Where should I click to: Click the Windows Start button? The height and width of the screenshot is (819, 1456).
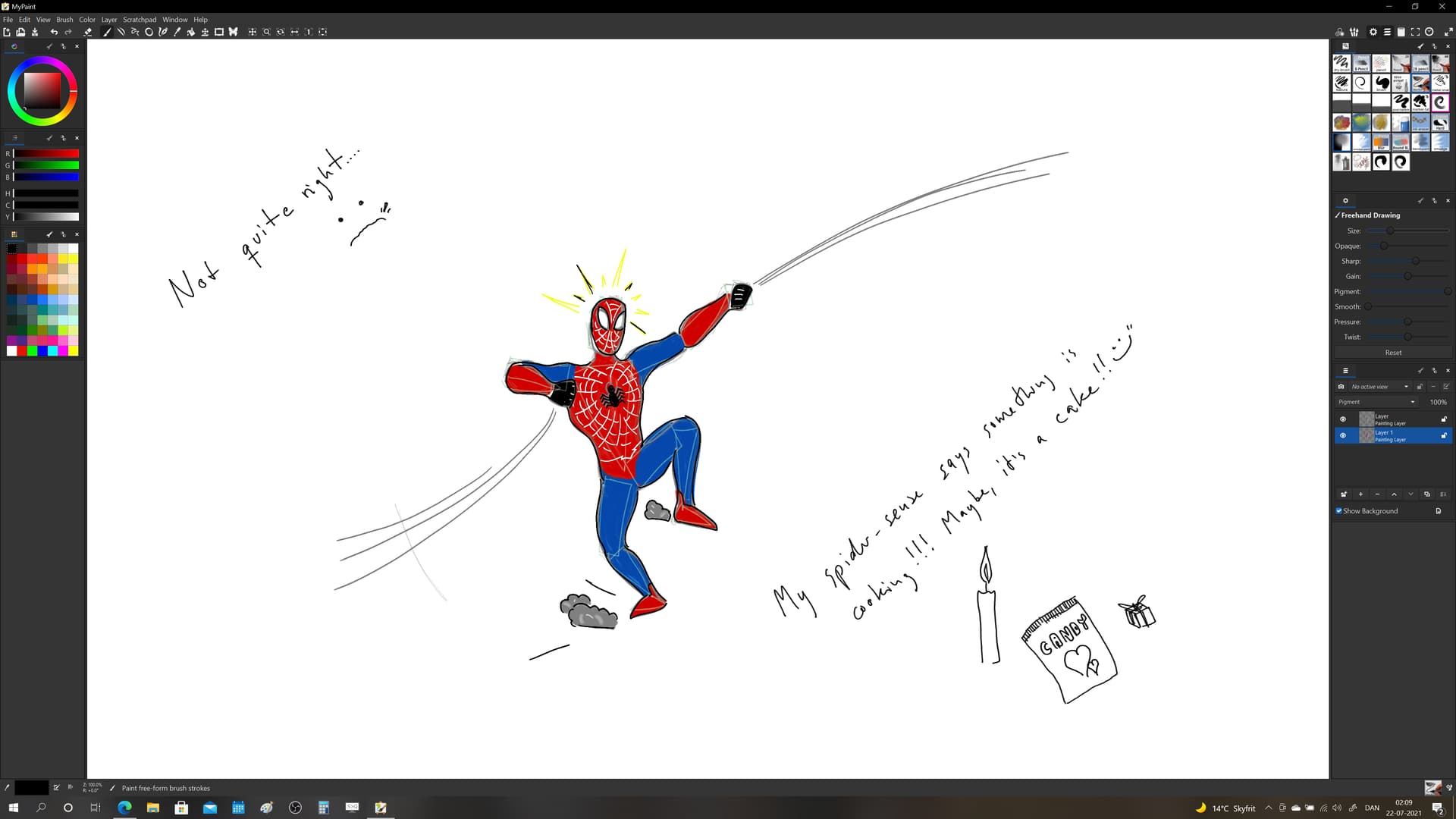click(x=13, y=808)
